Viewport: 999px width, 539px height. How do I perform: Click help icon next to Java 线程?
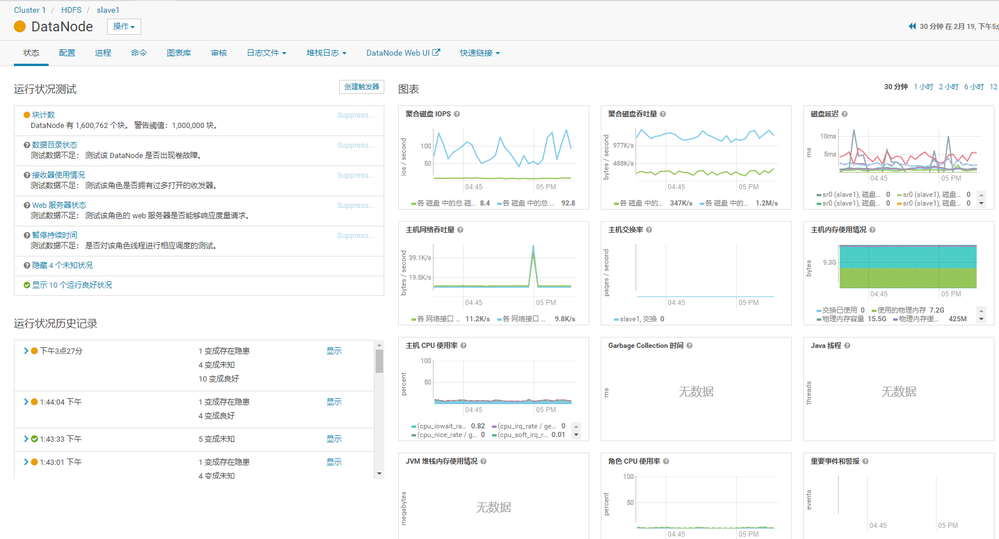tap(847, 346)
